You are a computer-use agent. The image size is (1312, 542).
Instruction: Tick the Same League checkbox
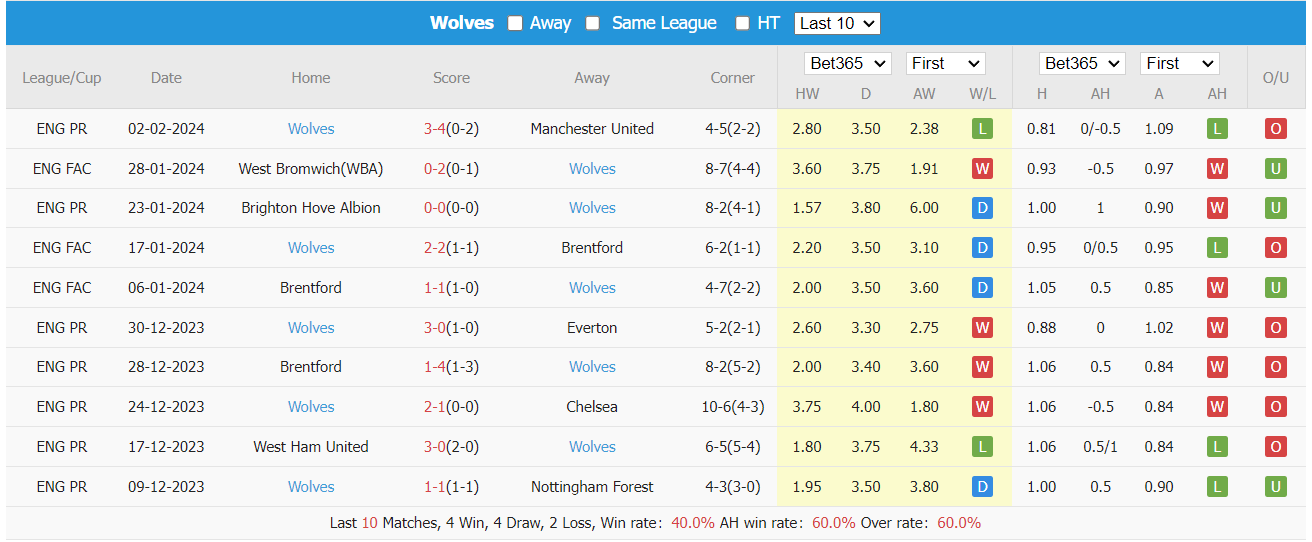coord(593,23)
